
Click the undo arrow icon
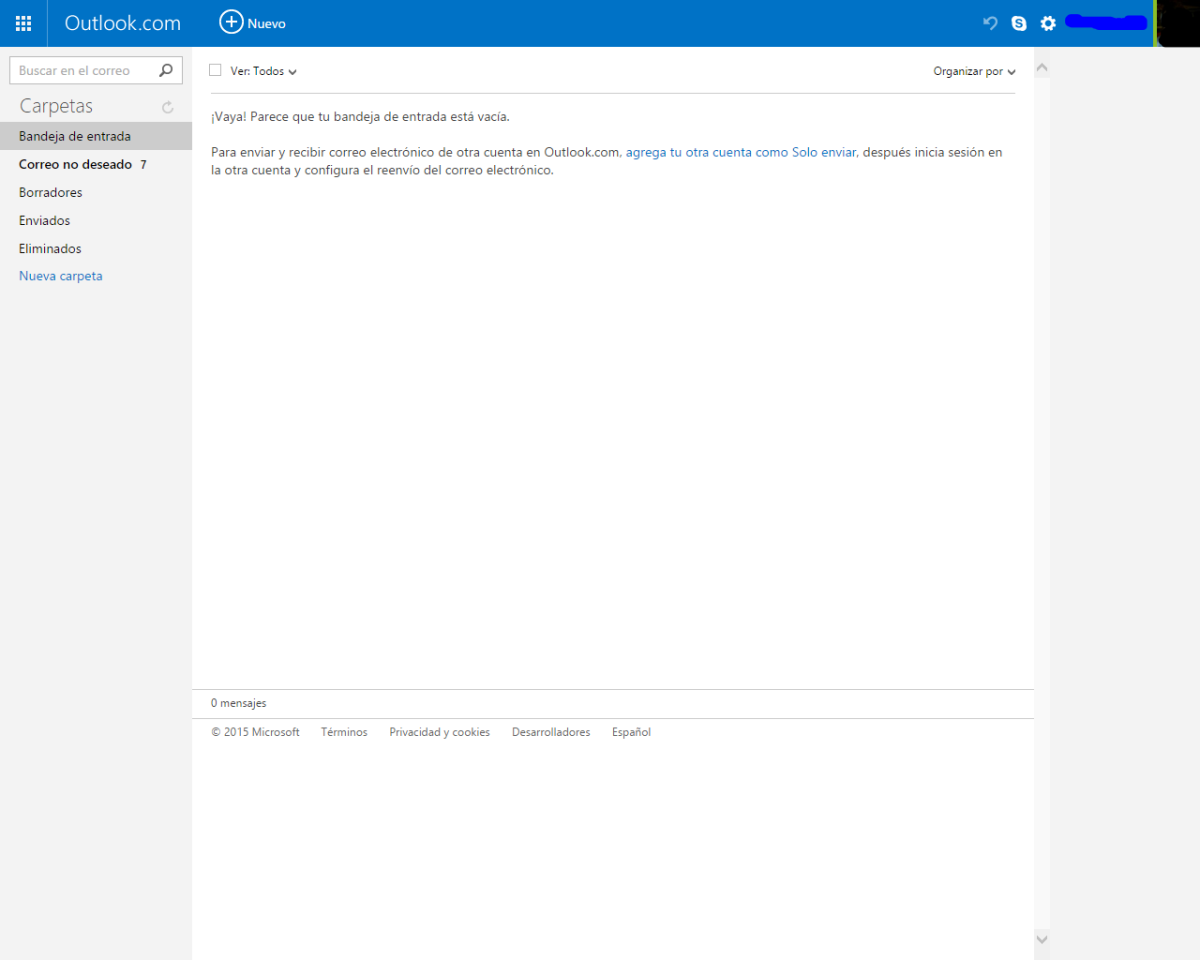(990, 23)
